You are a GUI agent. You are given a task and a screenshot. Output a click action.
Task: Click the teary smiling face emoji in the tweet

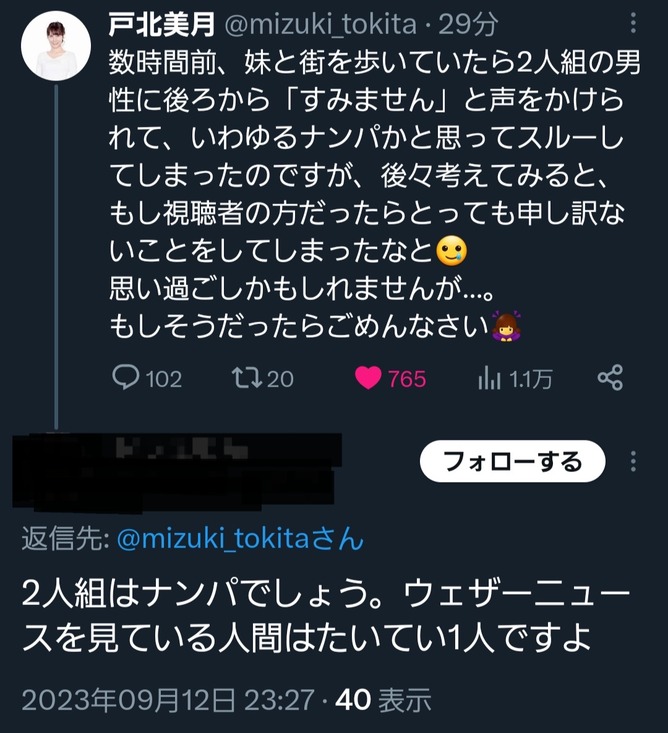point(454,246)
